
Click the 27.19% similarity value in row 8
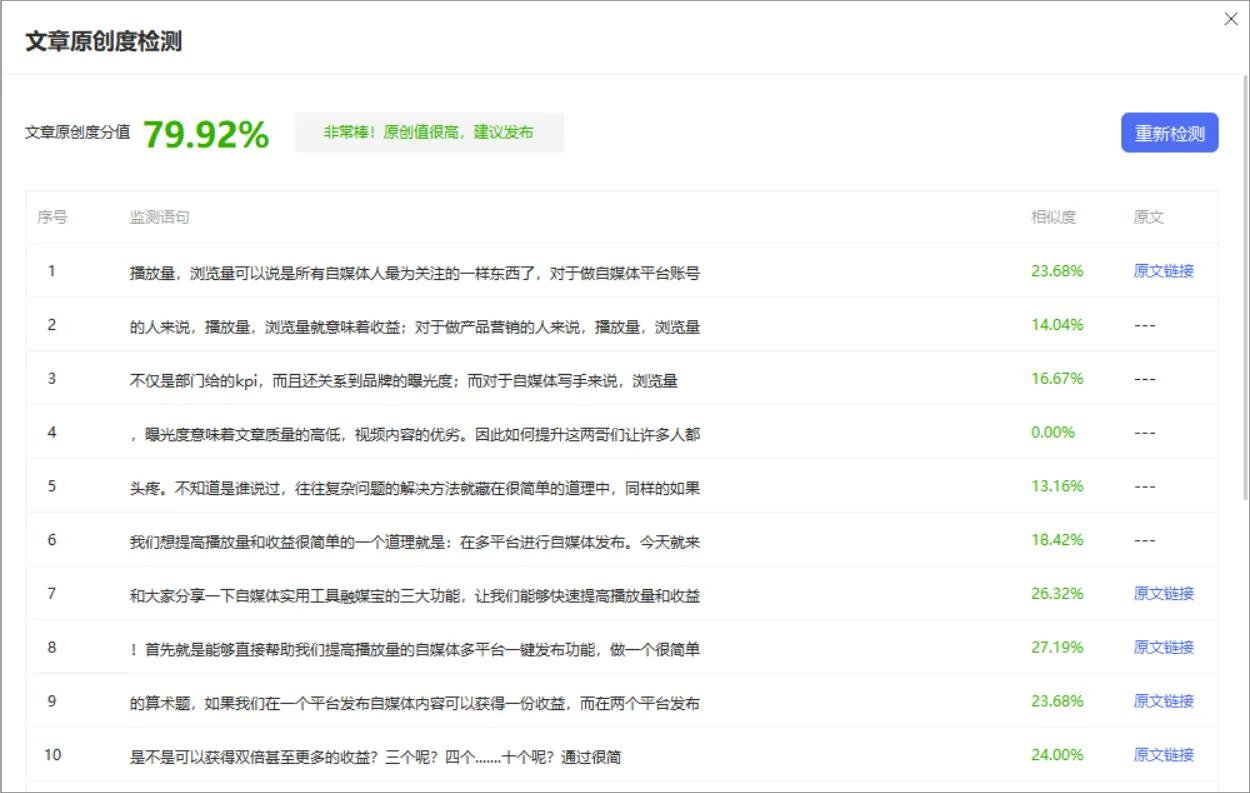[1058, 647]
